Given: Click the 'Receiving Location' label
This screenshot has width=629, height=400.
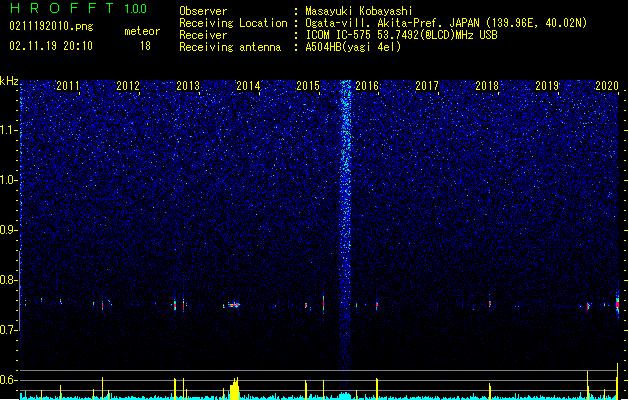Looking at the screenshot, I should click(x=233, y=23).
